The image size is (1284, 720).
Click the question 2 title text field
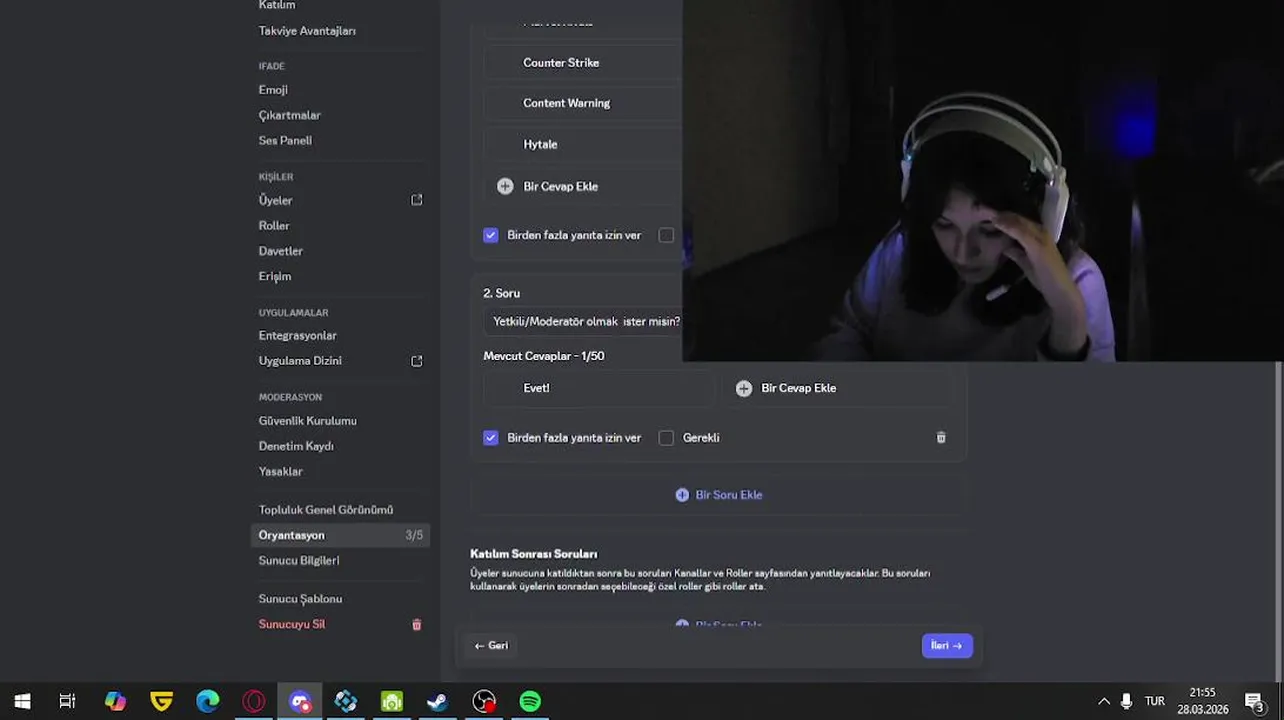(x=584, y=322)
